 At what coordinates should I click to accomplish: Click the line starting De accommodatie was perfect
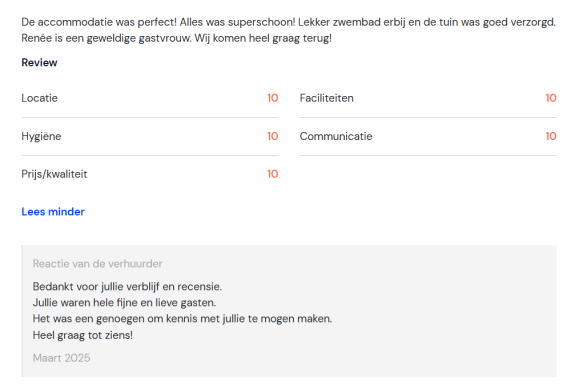coord(289,22)
